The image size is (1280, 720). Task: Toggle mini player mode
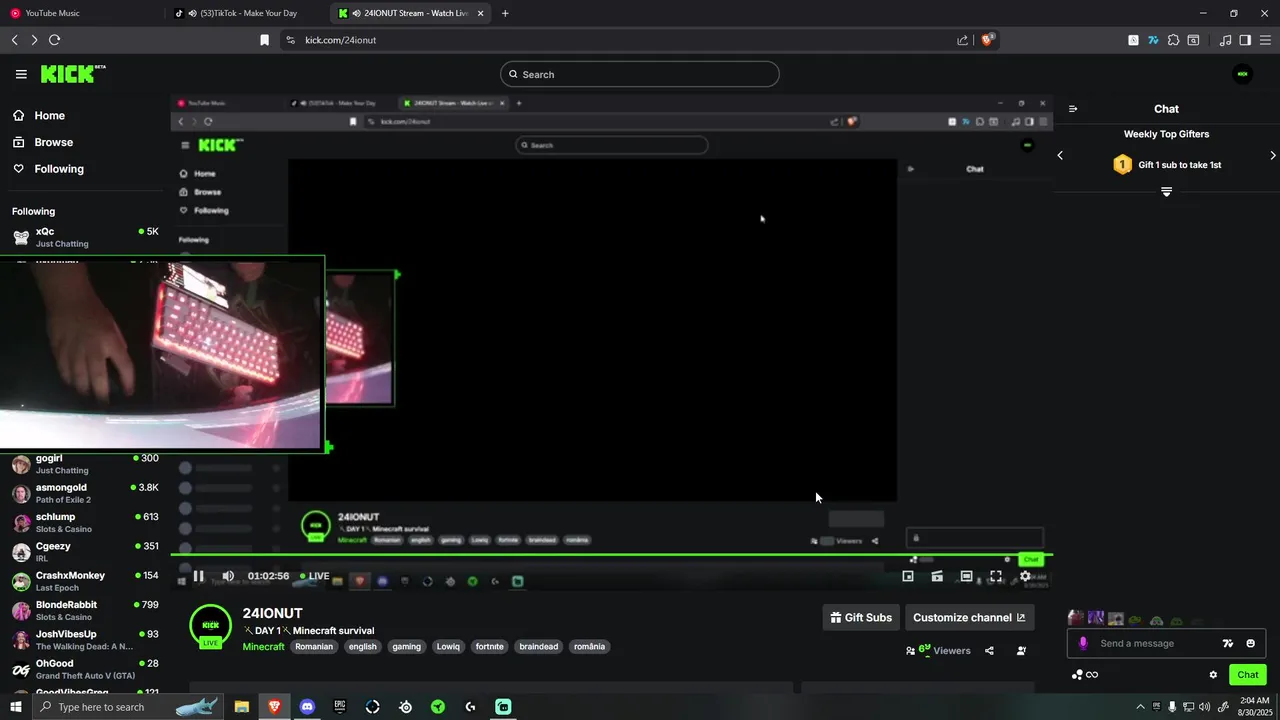[937, 576]
